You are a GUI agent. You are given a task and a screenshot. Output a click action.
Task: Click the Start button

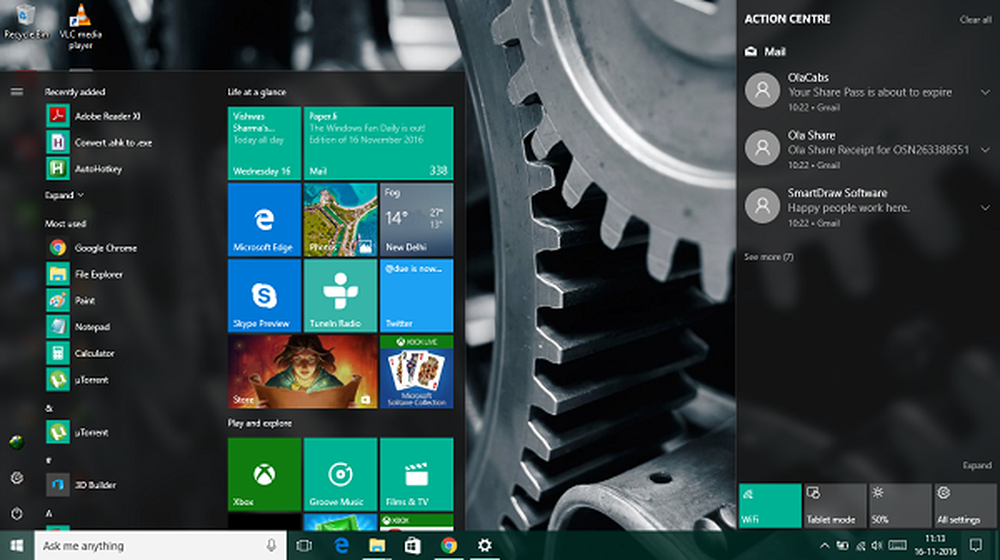pyautogui.click(x=17, y=545)
